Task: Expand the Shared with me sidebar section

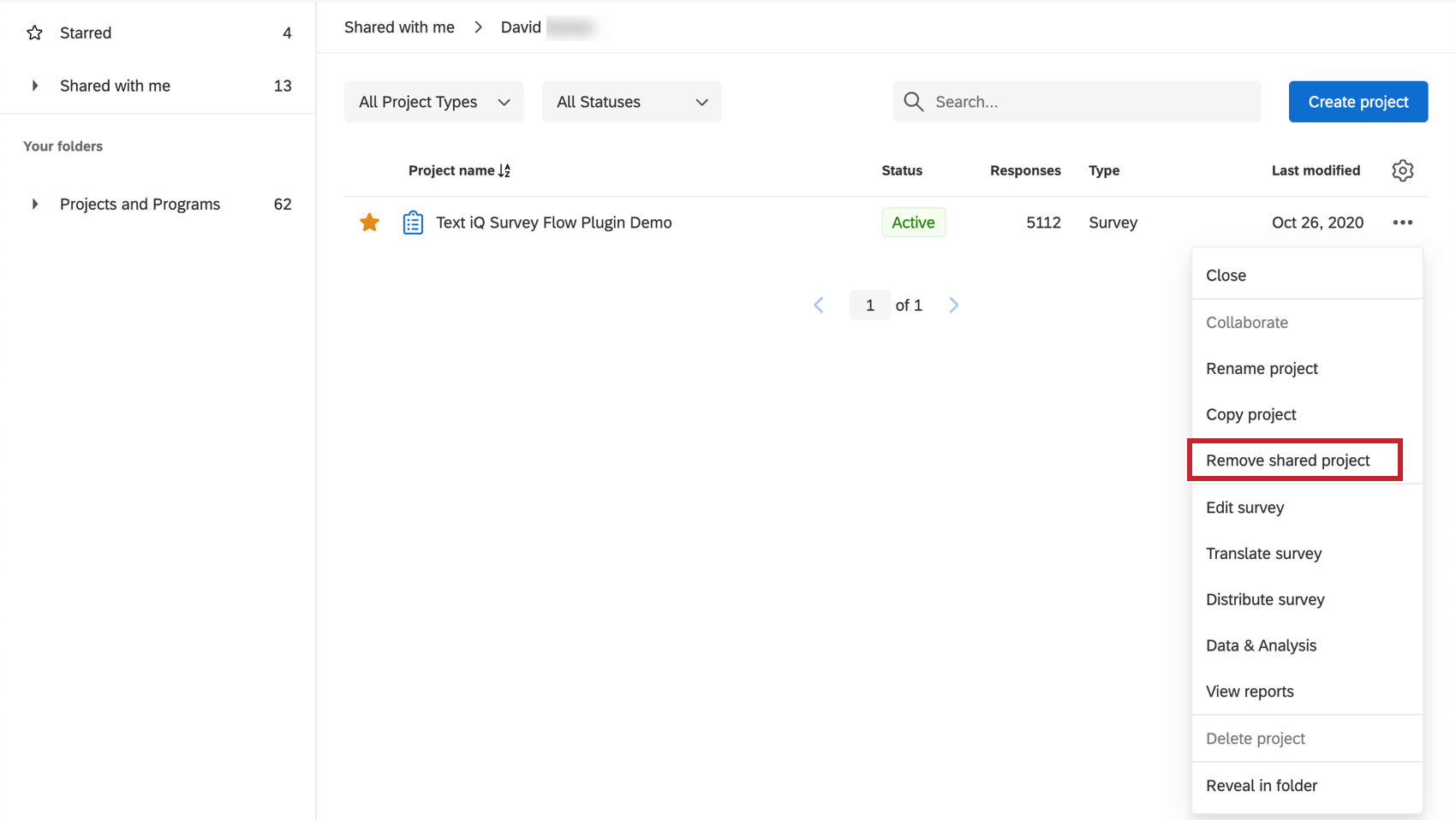Action: [35, 86]
